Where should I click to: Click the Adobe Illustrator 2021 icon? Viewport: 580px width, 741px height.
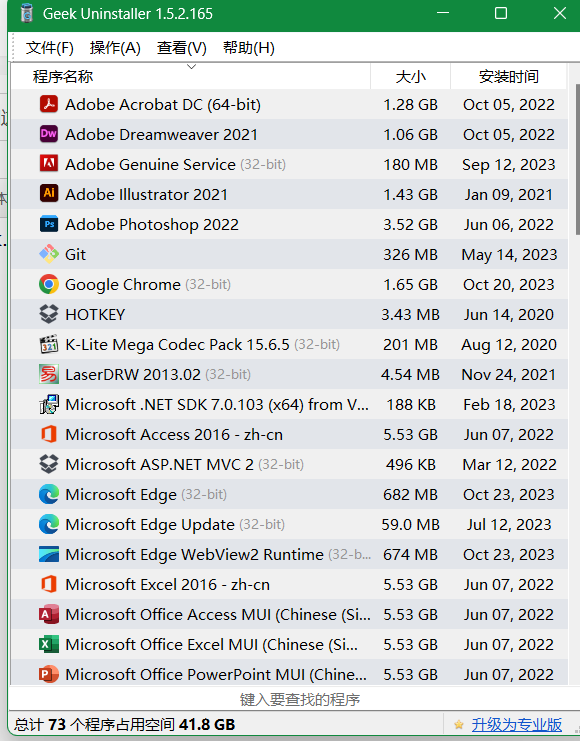(x=49, y=194)
